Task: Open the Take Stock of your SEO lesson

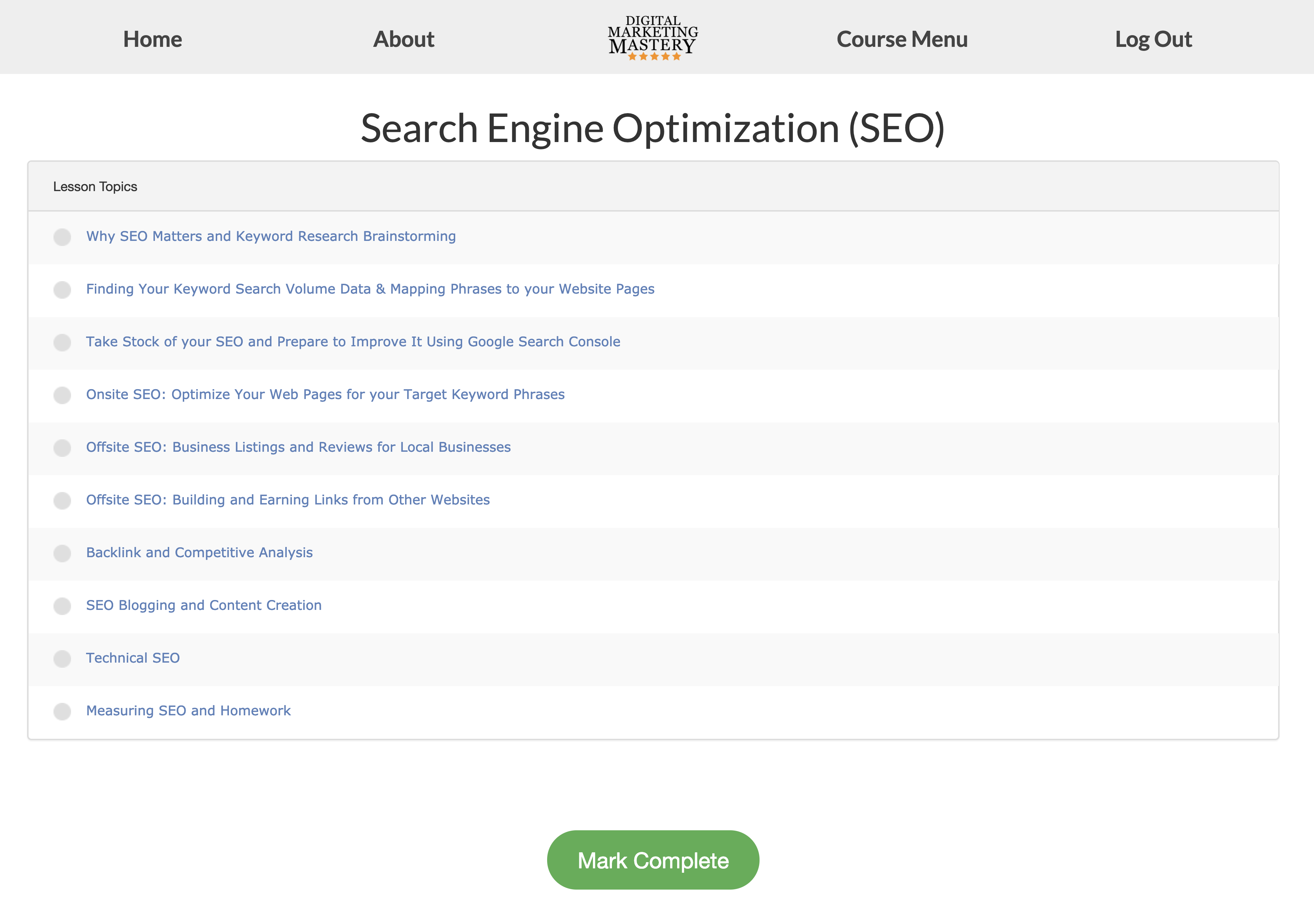Action: pos(353,342)
